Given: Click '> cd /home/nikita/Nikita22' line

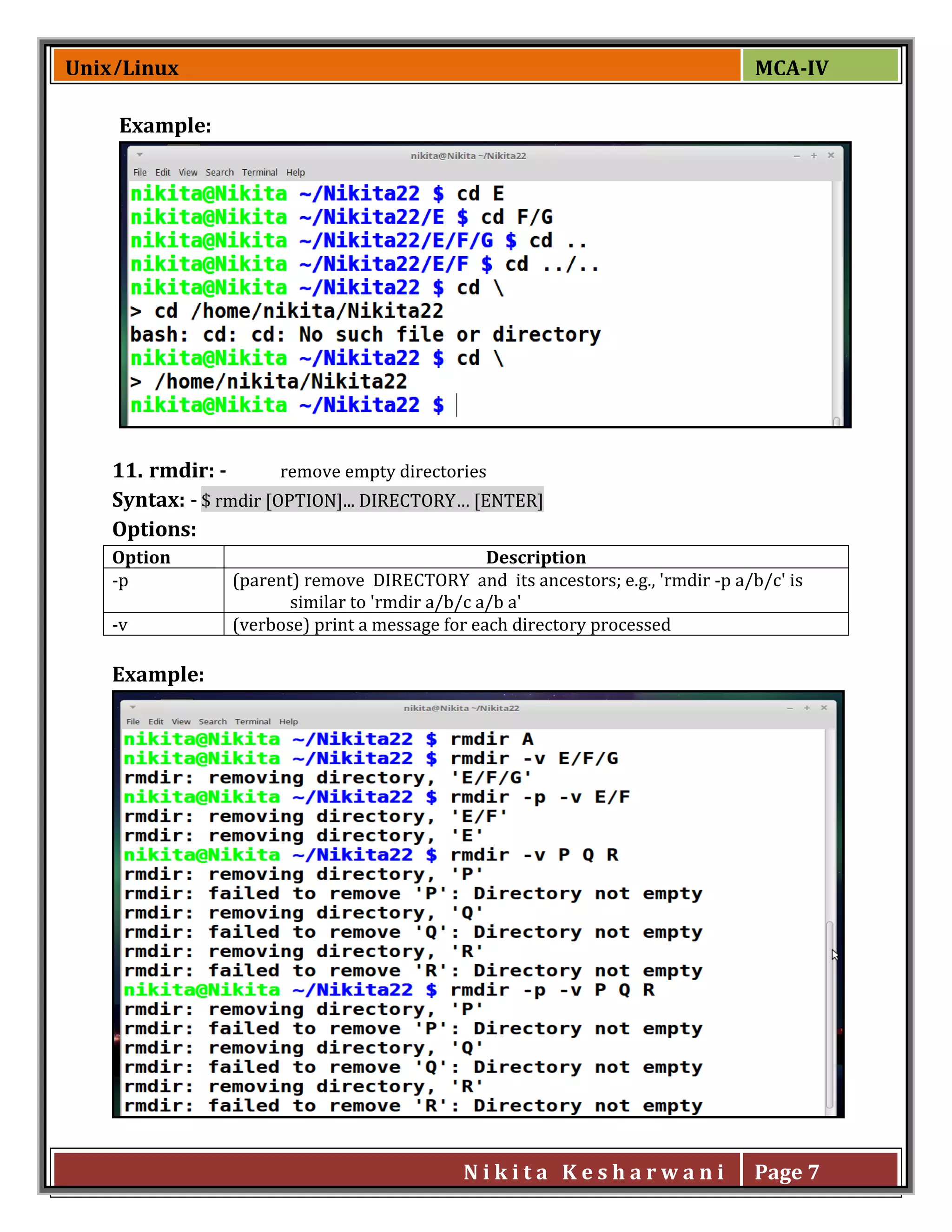Looking at the screenshot, I should pos(286,311).
